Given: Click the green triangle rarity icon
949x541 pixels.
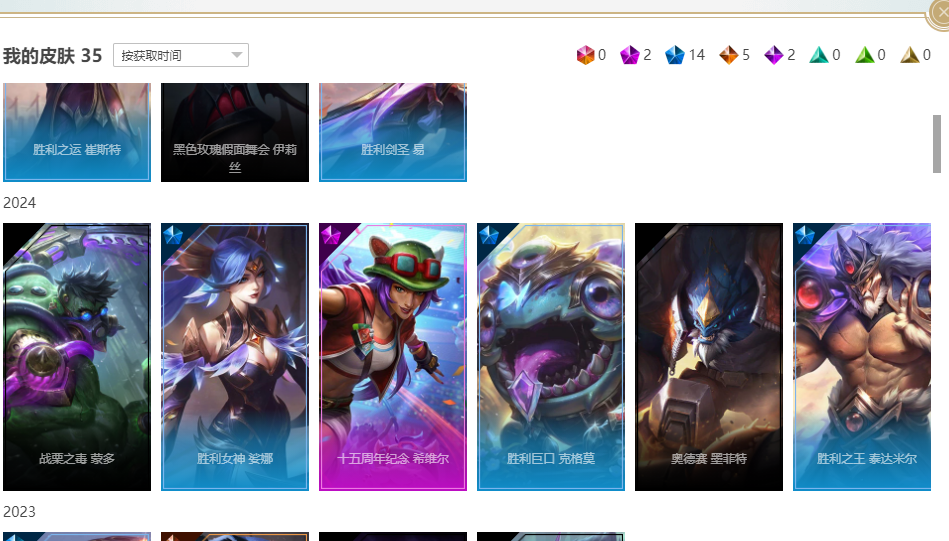Looking at the screenshot, I should point(864,55).
